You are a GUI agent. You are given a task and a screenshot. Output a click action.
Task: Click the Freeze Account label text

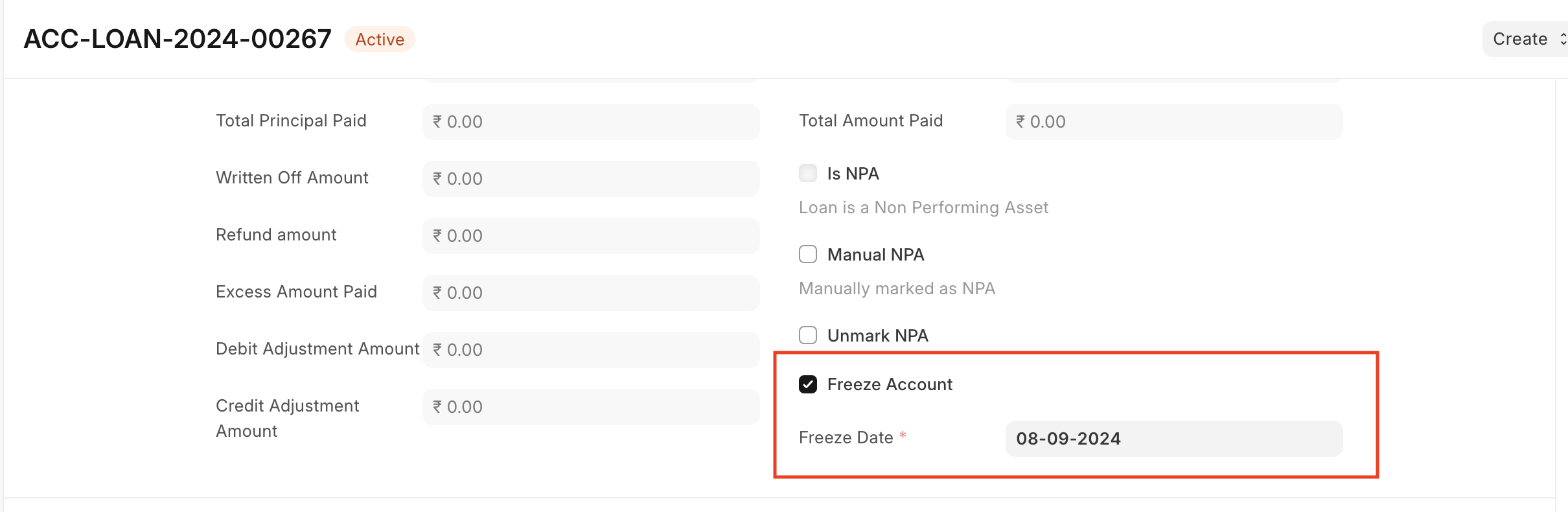pyautogui.click(x=889, y=384)
